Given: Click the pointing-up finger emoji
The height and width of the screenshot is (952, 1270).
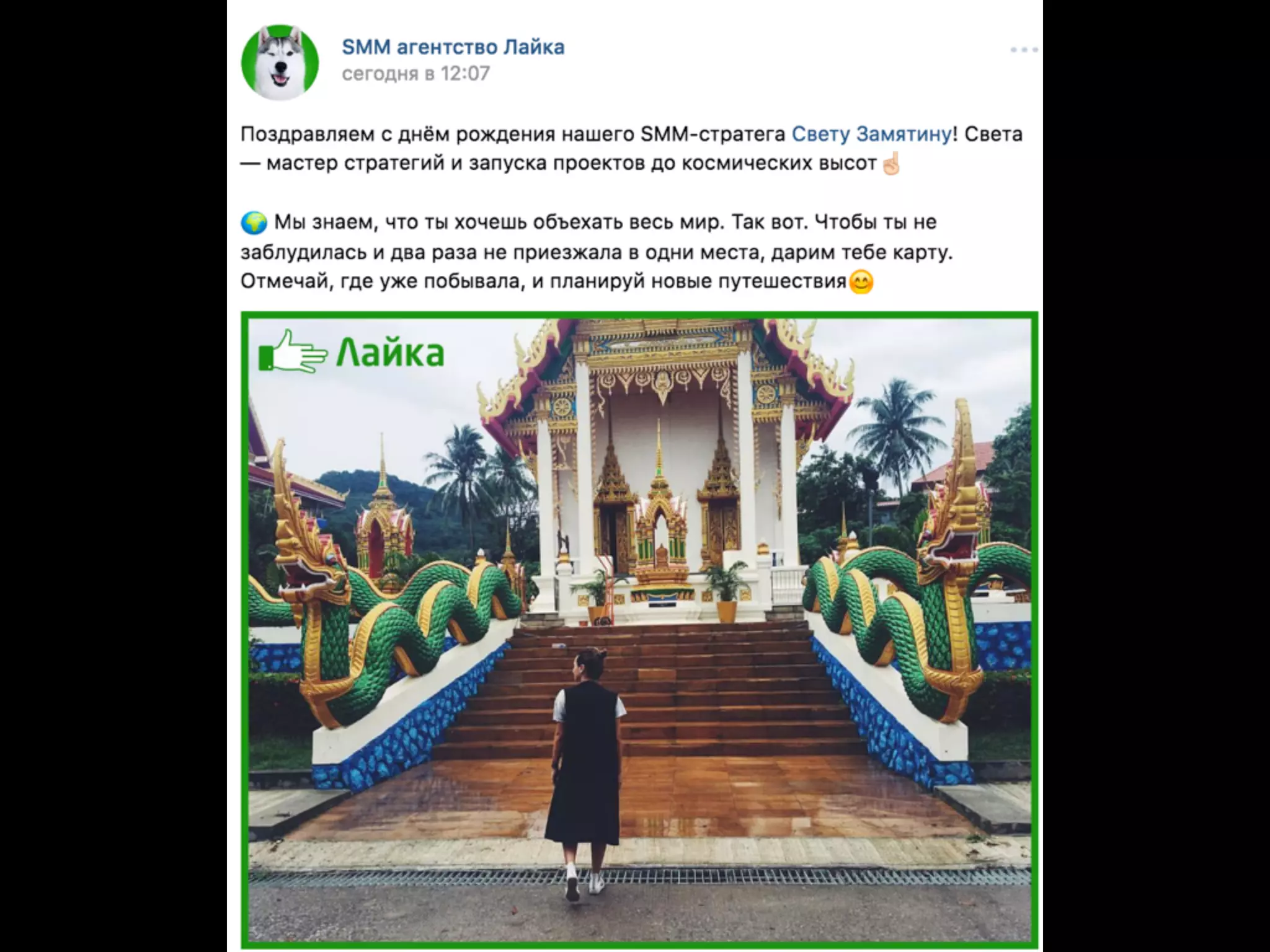Looking at the screenshot, I should (x=890, y=164).
